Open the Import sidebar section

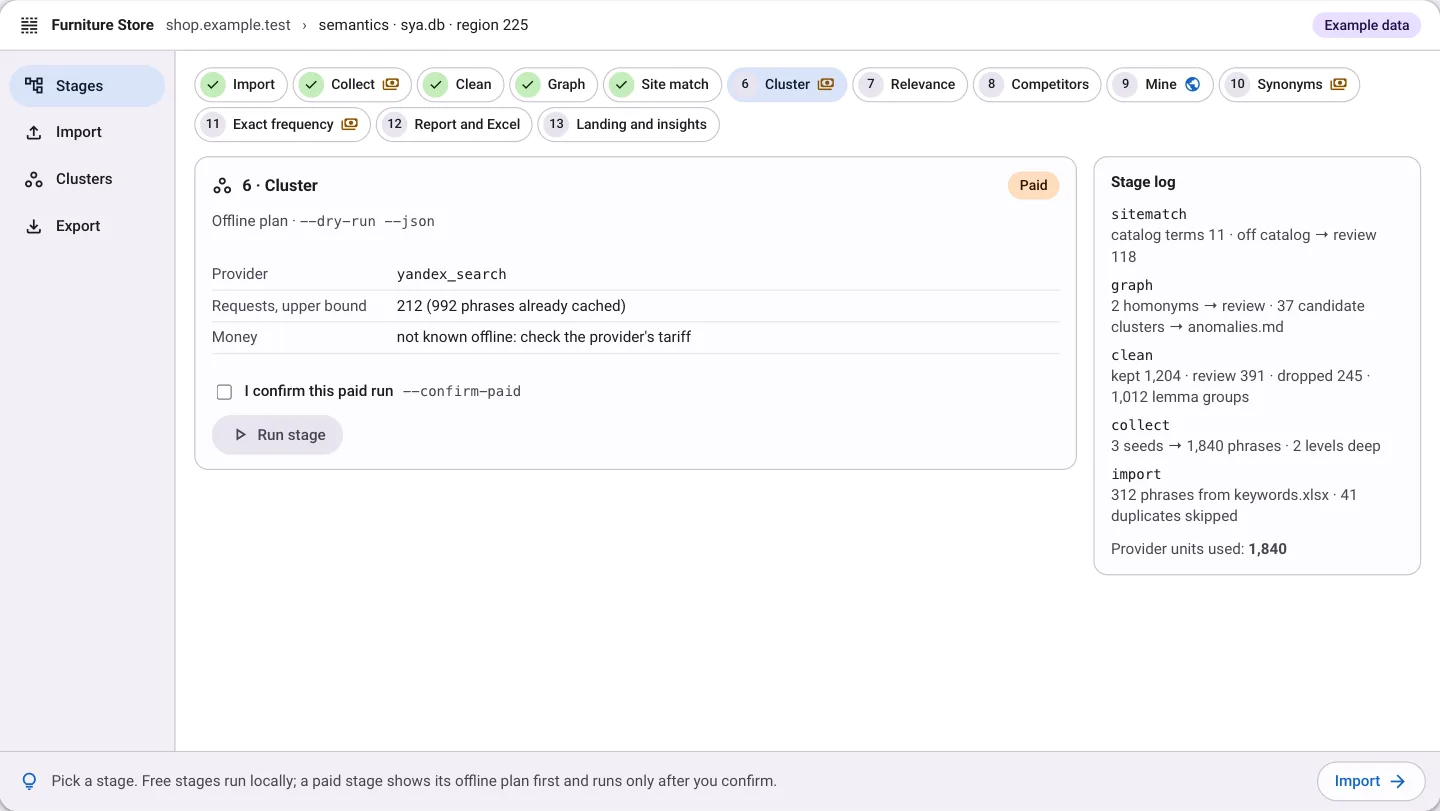(x=87, y=132)
